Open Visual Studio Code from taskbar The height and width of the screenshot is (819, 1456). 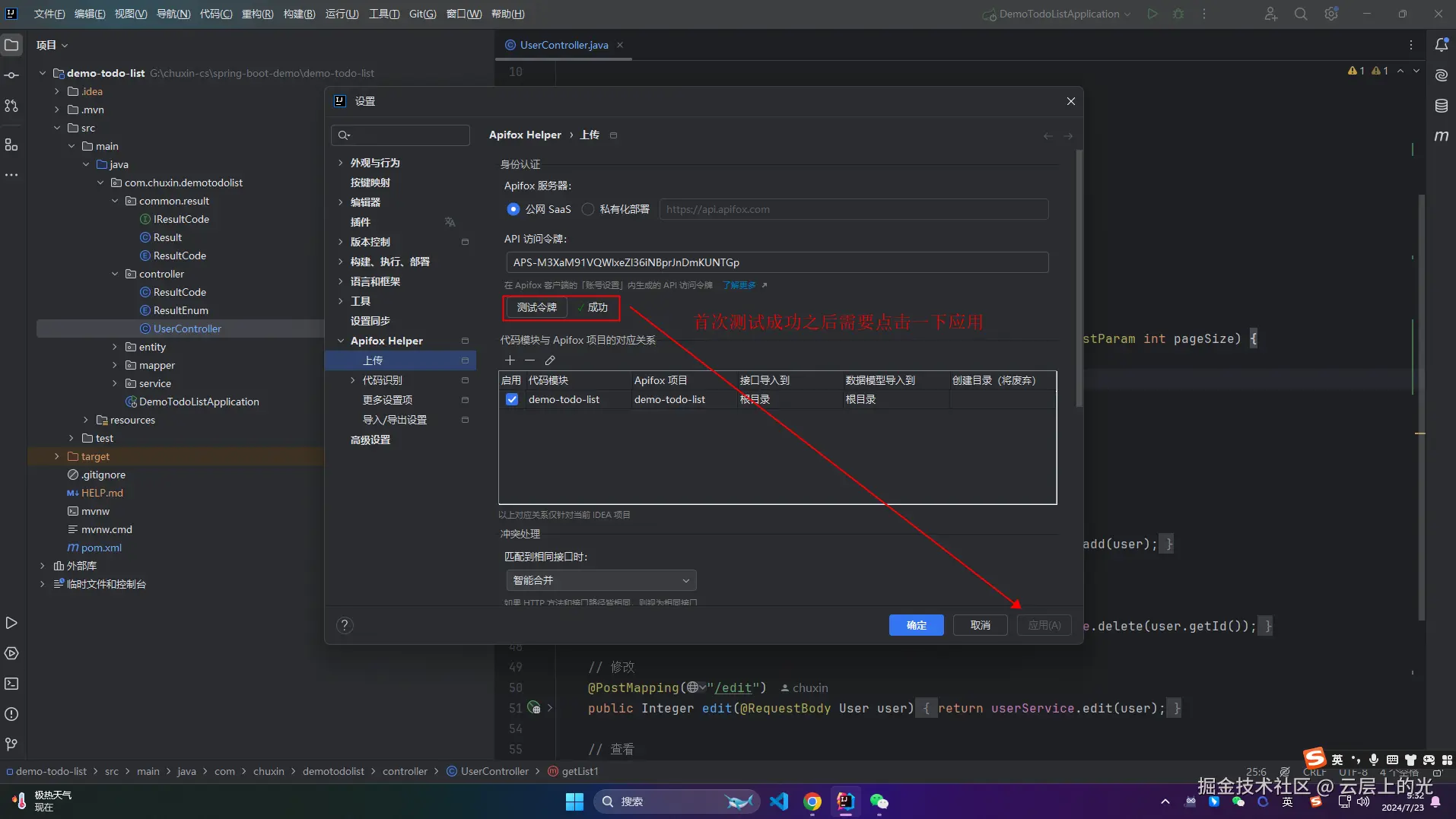tap(779, 802)
